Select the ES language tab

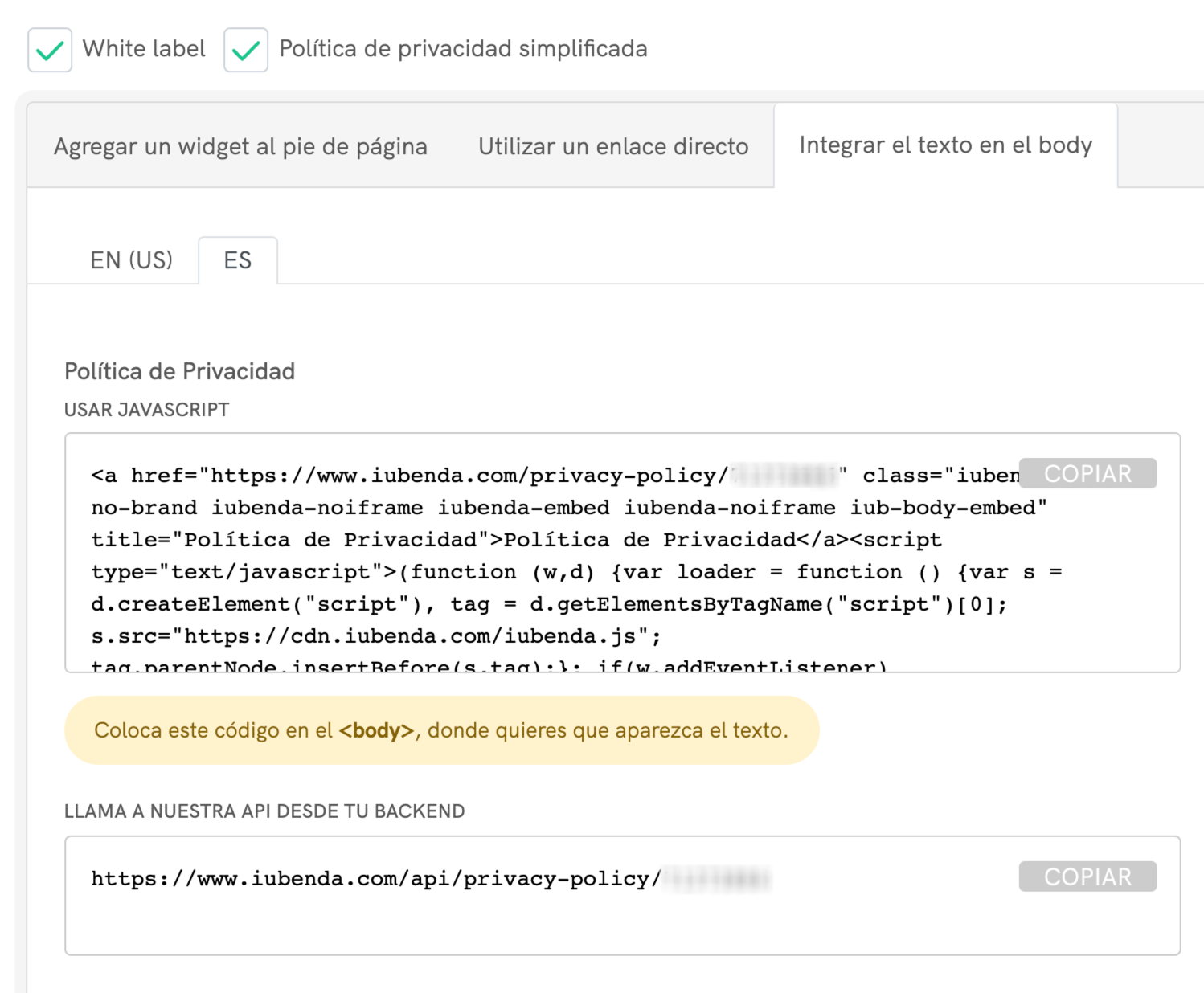click(238, 260)
